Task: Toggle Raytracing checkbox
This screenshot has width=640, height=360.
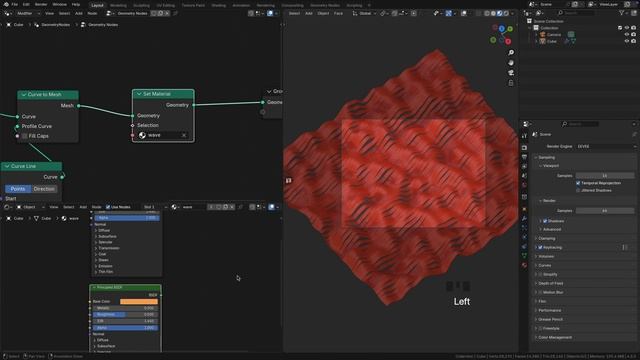Action: 540,247
